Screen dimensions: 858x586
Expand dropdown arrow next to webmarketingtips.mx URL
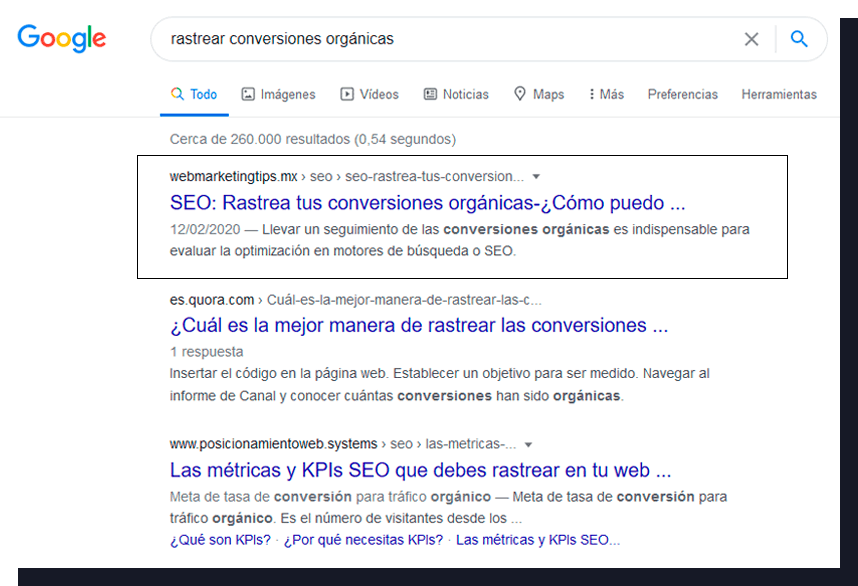point(537,176)
